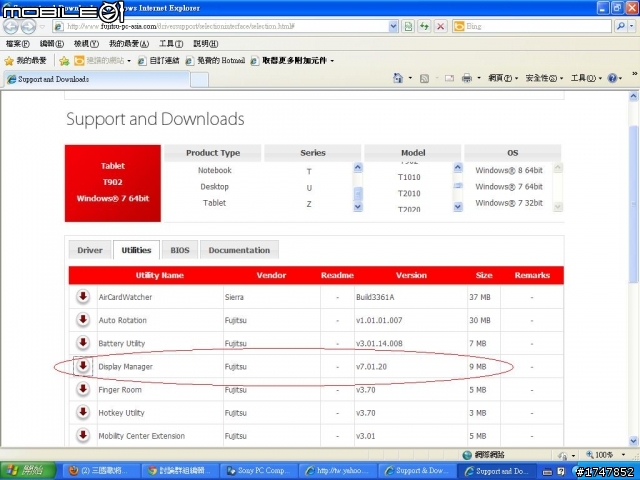Select Desktop product type
The height and width of the screenshot is (480, 640).
[x=214, y=187]
